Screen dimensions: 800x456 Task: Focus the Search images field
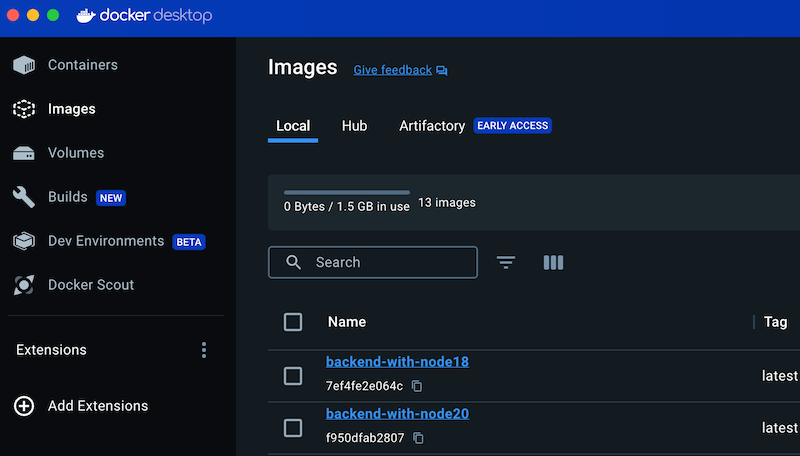tap(373, 262)
